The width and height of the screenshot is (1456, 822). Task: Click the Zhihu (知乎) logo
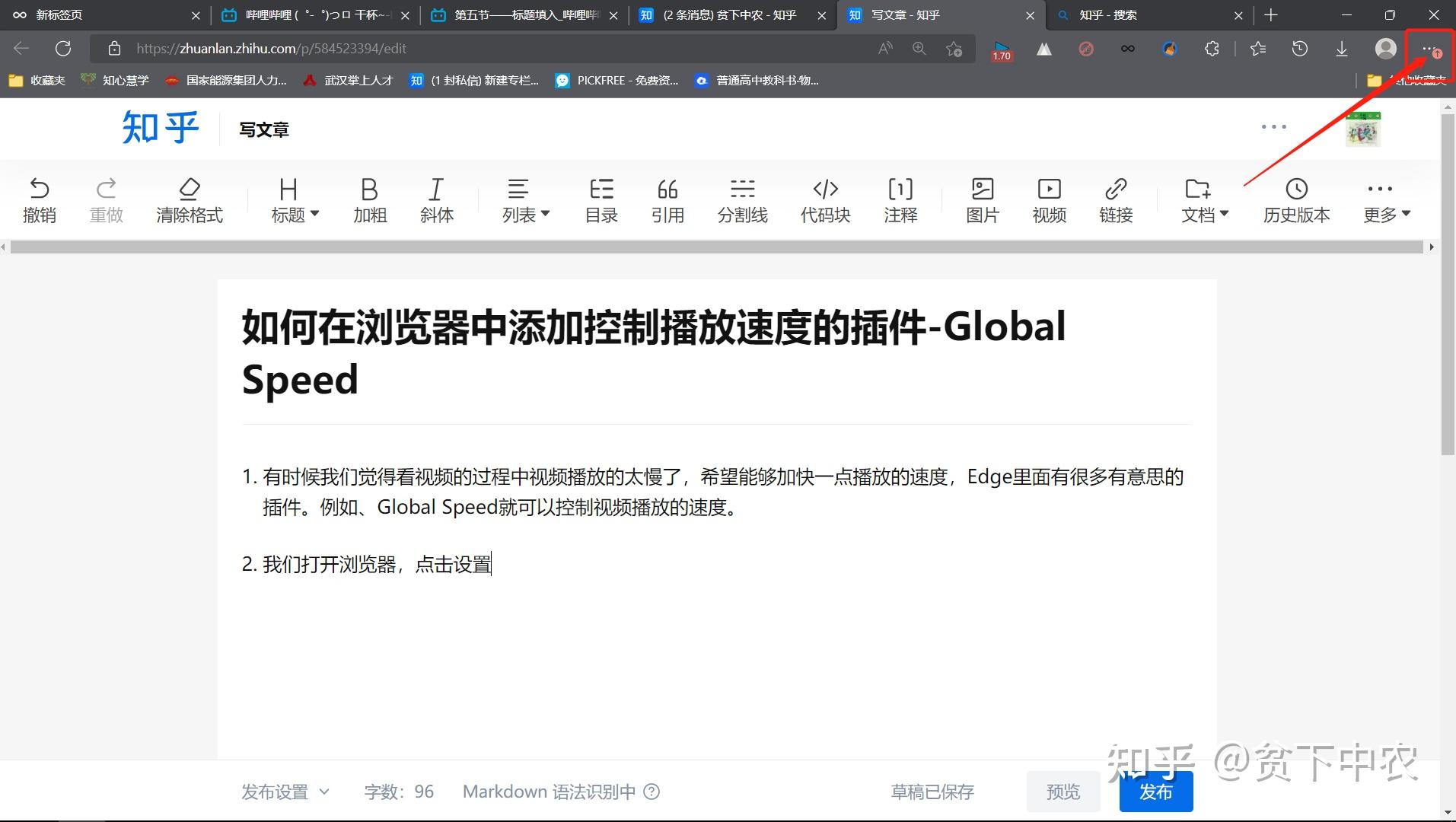tap(161, 128)
